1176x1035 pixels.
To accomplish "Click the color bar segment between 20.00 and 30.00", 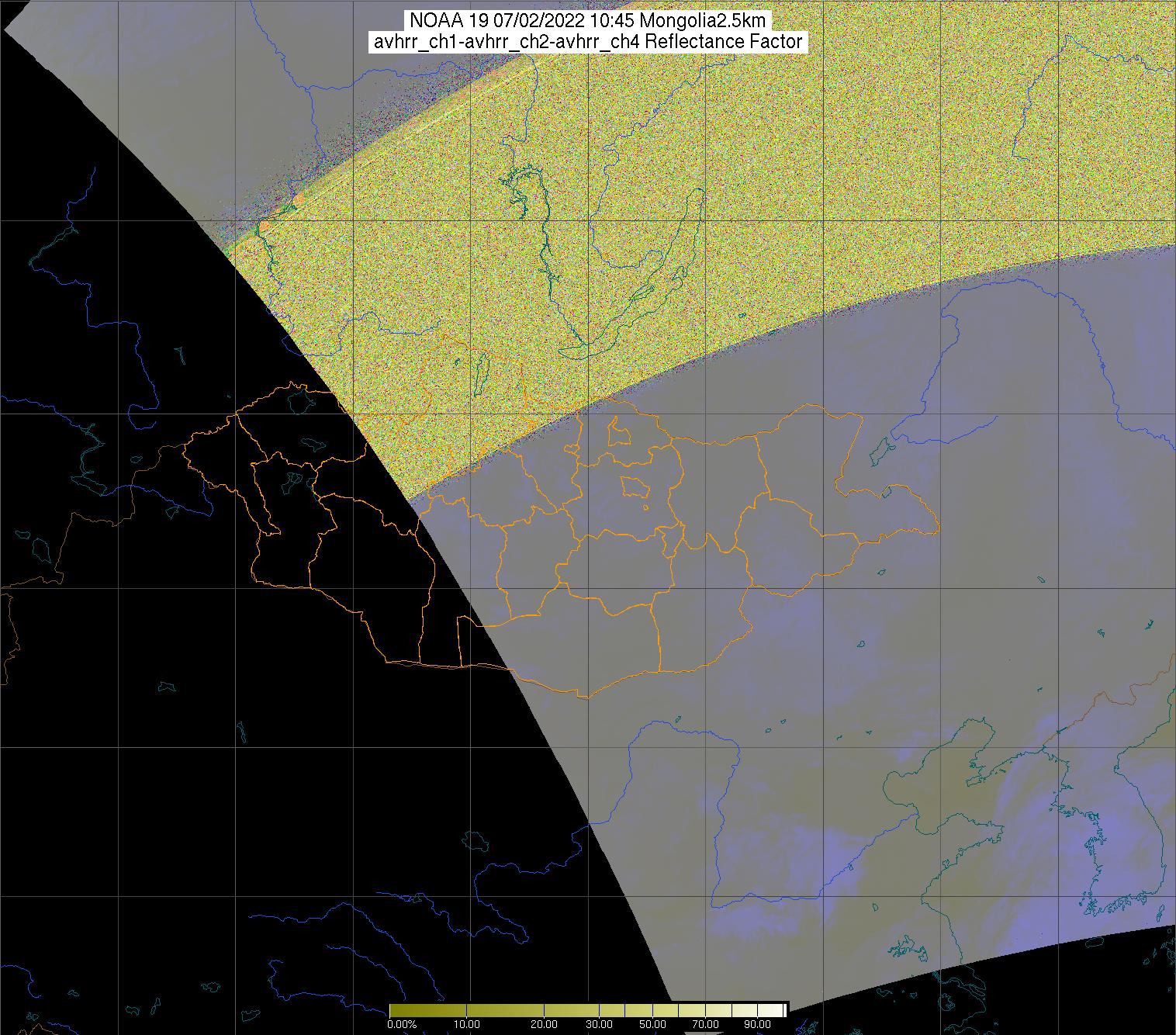I will click(572, 1010).
